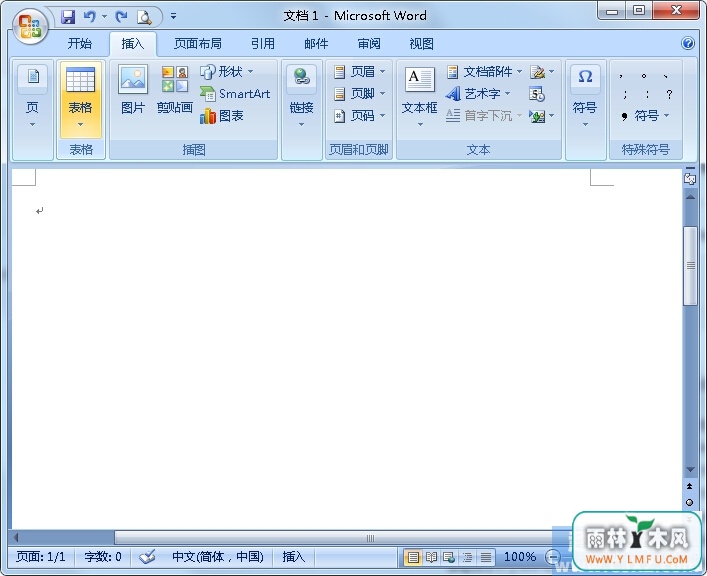Click the vertical scrollbar thumb
Viewport: 707px width, 576px height.
coord(690,266)
